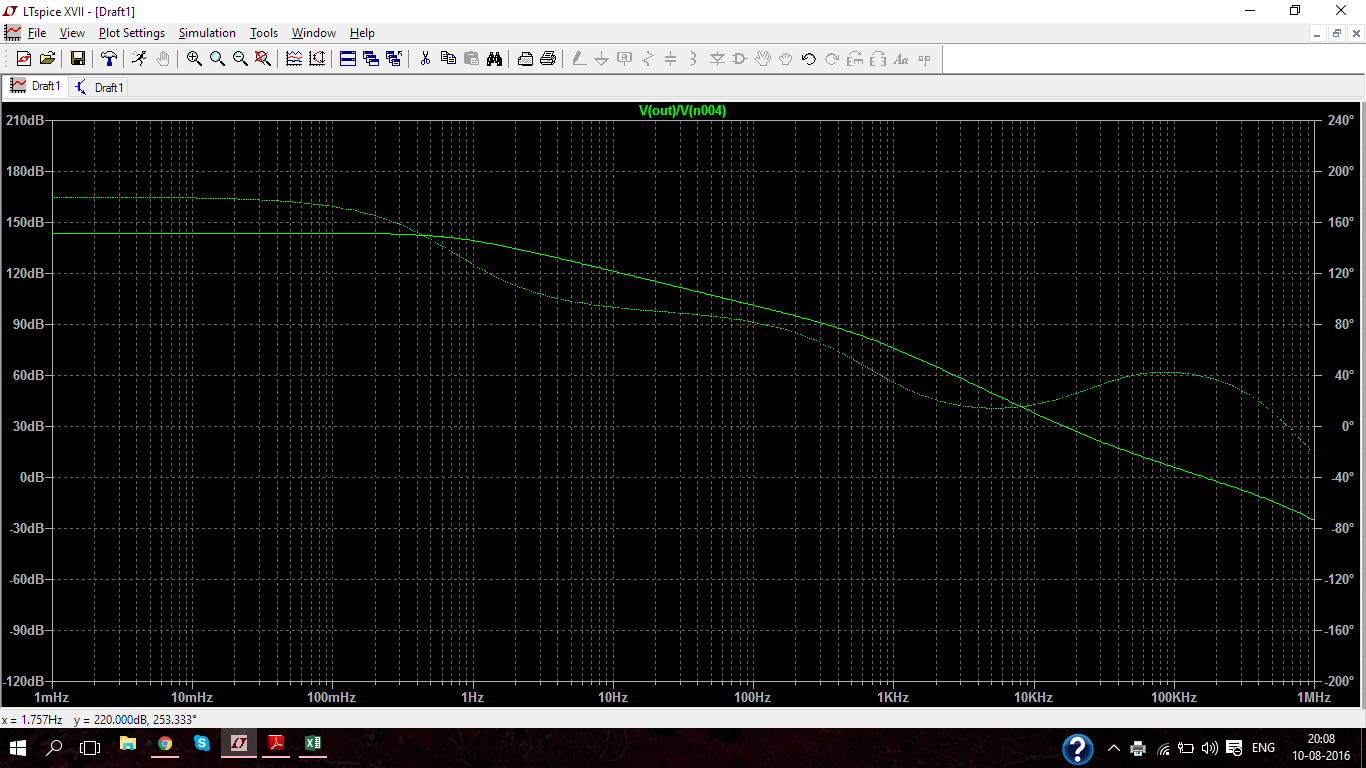The height and width of the screenshot is (768, 1366).
Task: Click the taskbar volume speaker icon
Action: [1210, 748]
